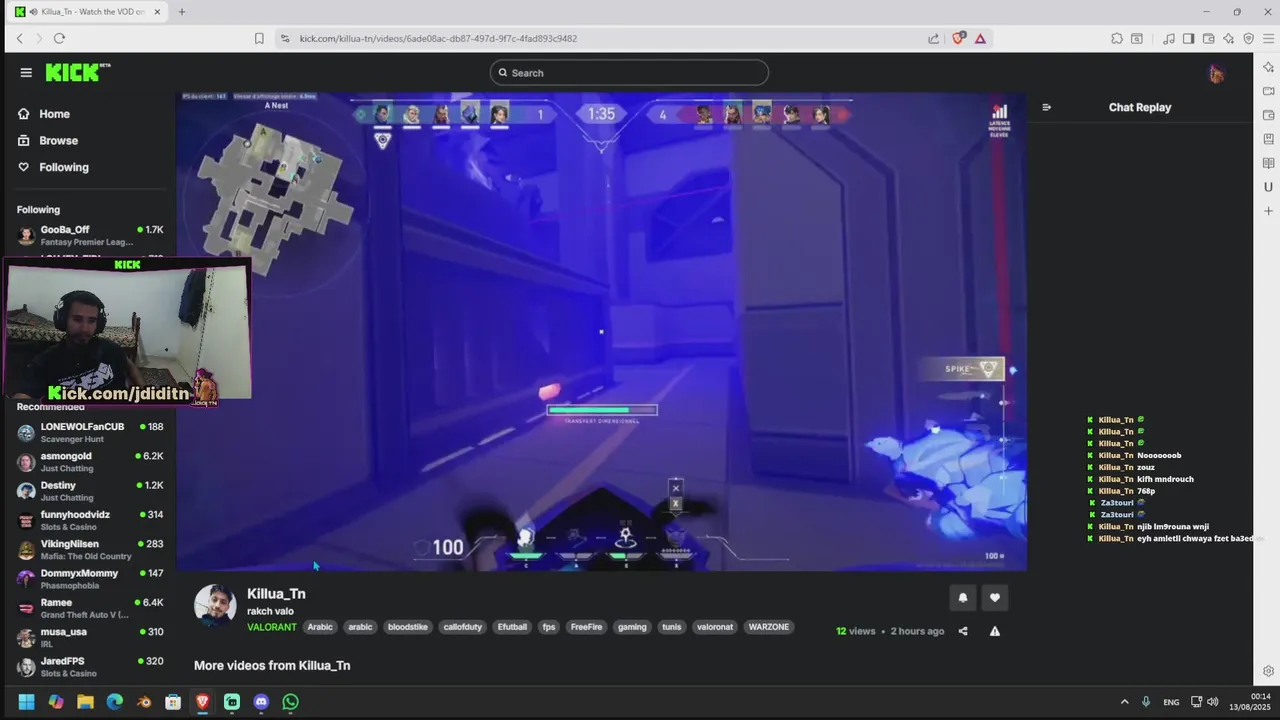Open Discord from the taskbar
Screen dimensions: 1280x720
[261, 702]
